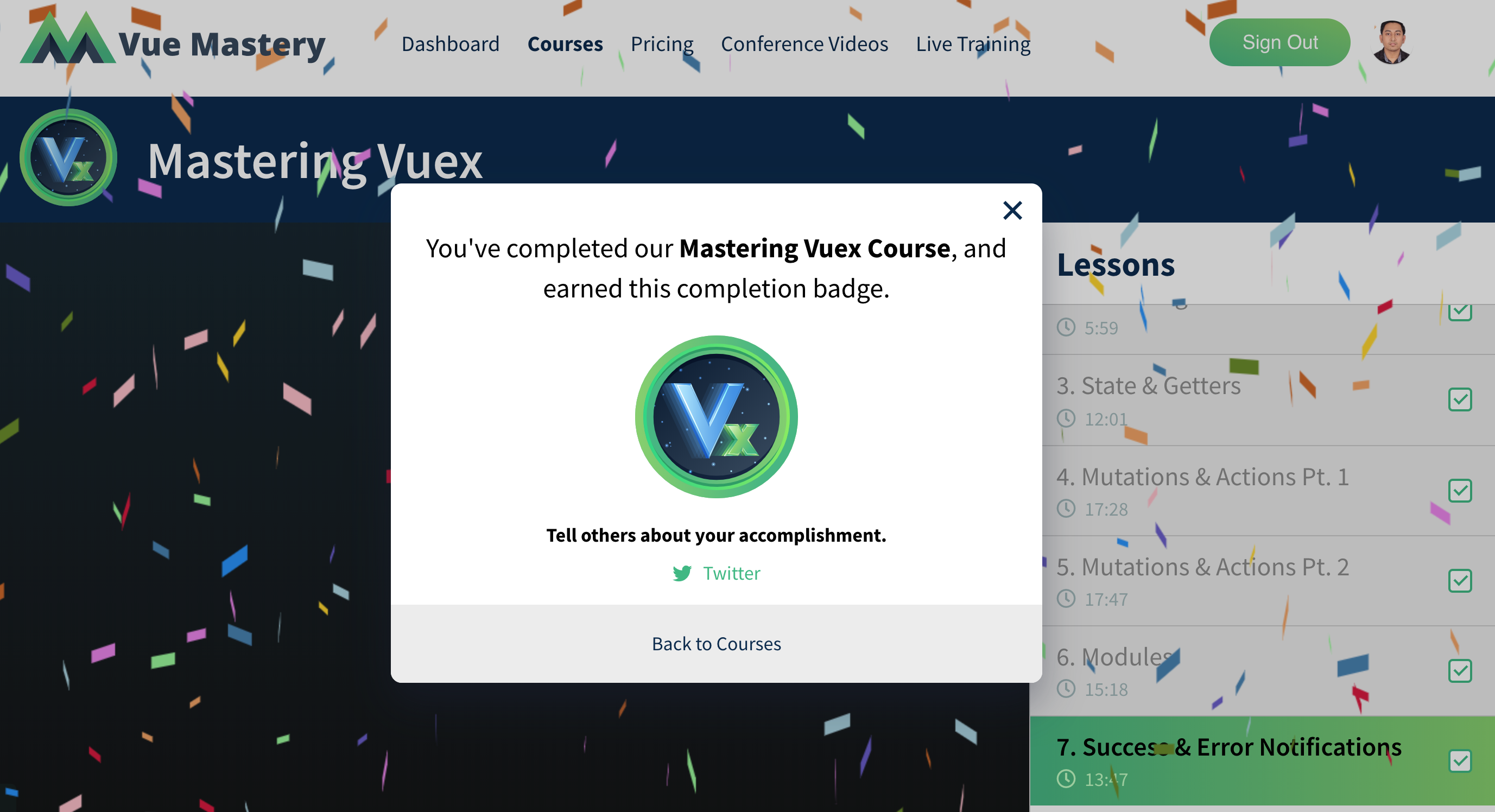
Task: Click the Back to Courses button
Action: click(715, 643)
